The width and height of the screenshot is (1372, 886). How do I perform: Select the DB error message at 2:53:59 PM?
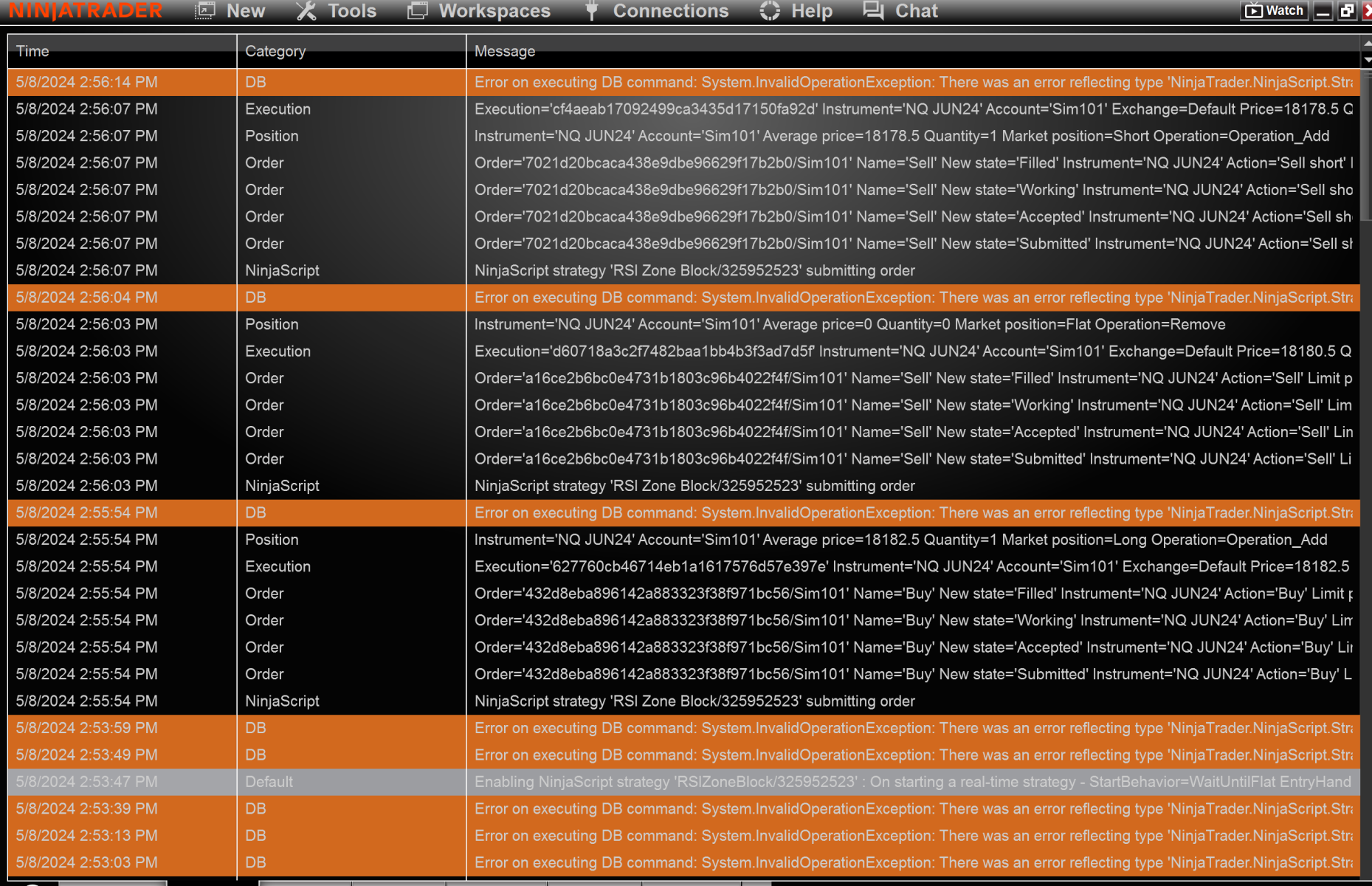pyautogui.click(x=913, y=728)
